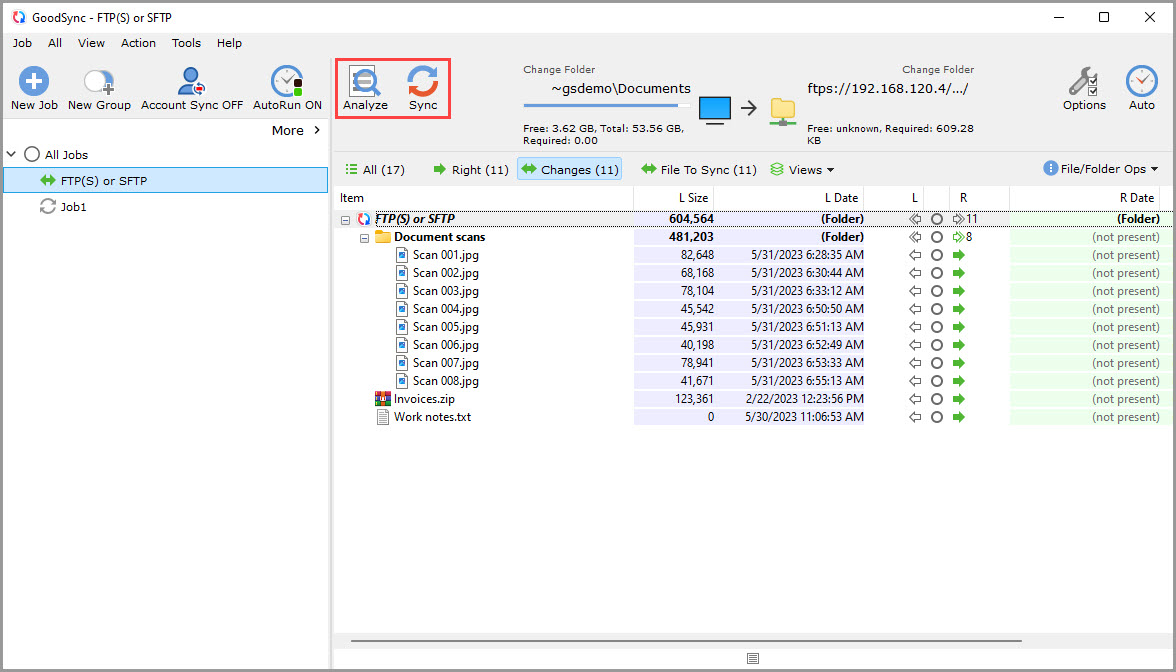Collapse the Document scans folder
The image size is (1176, 672).
click(x=365, y=238)
